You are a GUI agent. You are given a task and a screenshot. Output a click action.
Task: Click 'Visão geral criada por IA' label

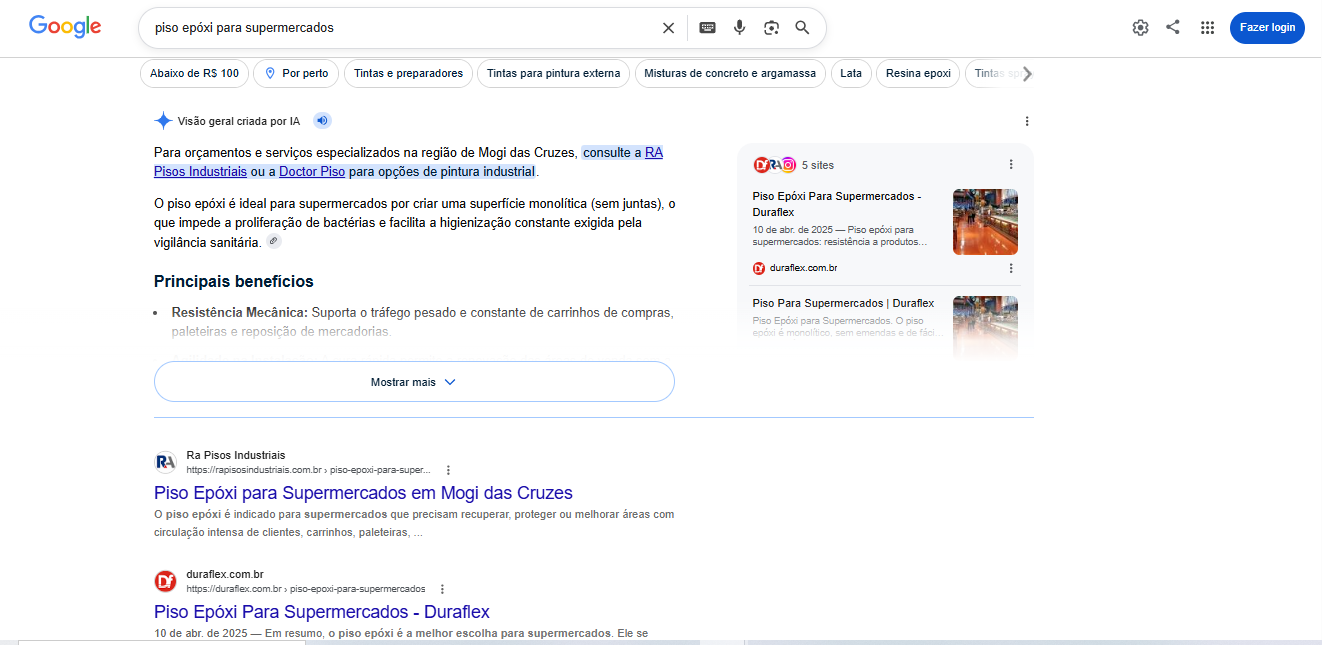tap(239, 121)
